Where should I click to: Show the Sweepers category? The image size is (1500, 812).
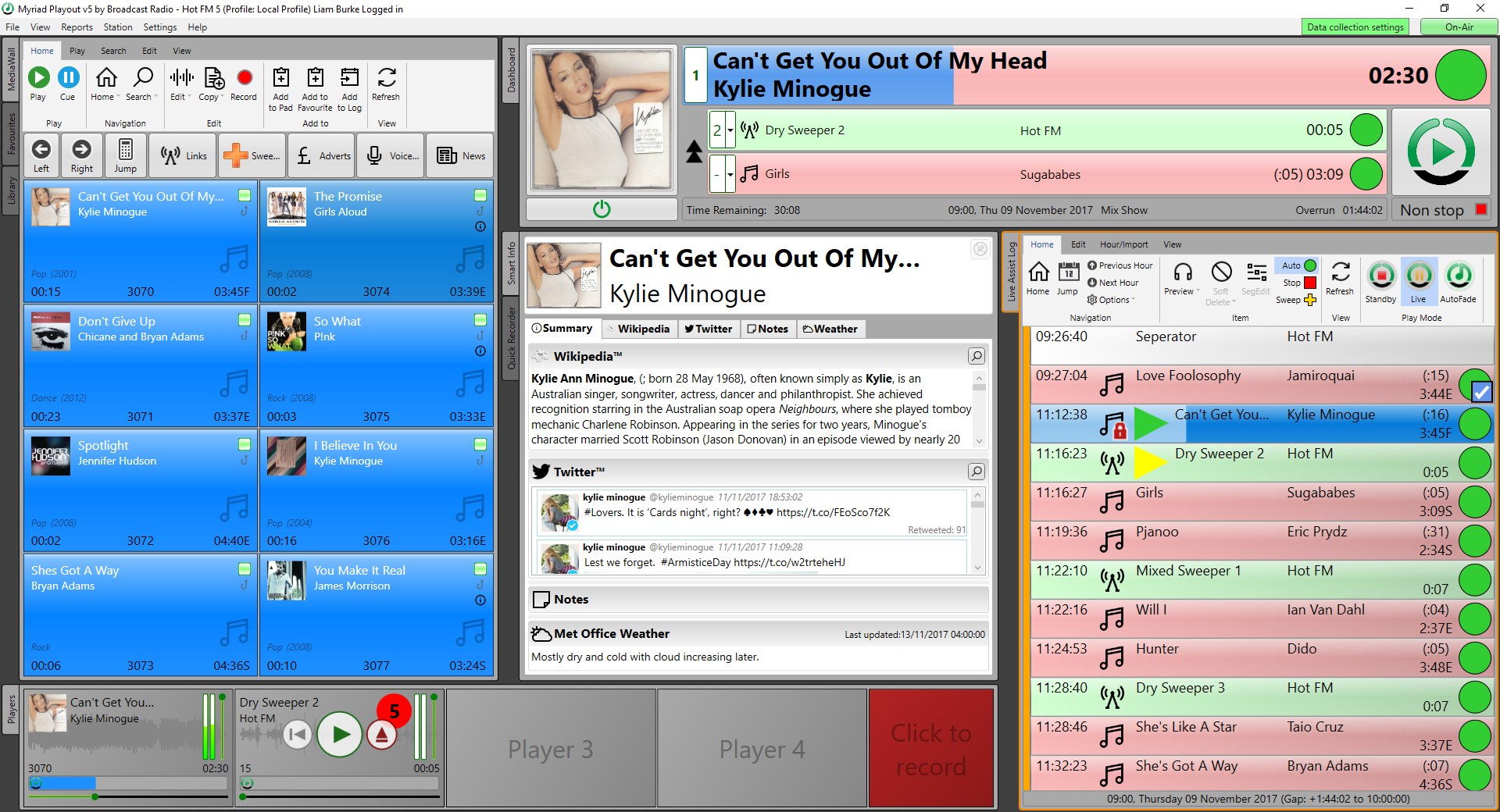point(252,156)
